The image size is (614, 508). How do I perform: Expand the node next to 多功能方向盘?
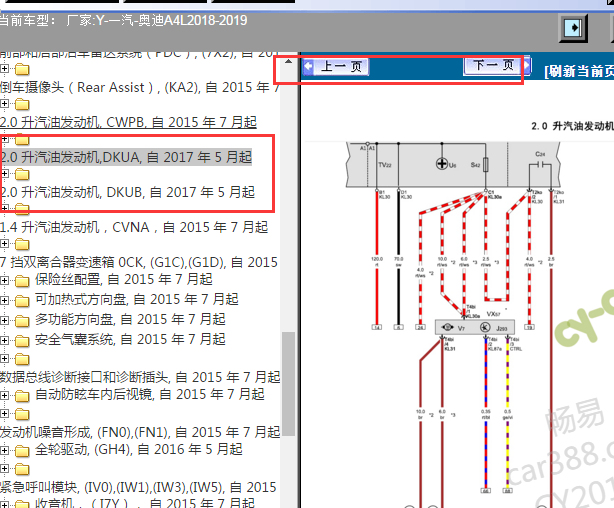pos(4,320)
